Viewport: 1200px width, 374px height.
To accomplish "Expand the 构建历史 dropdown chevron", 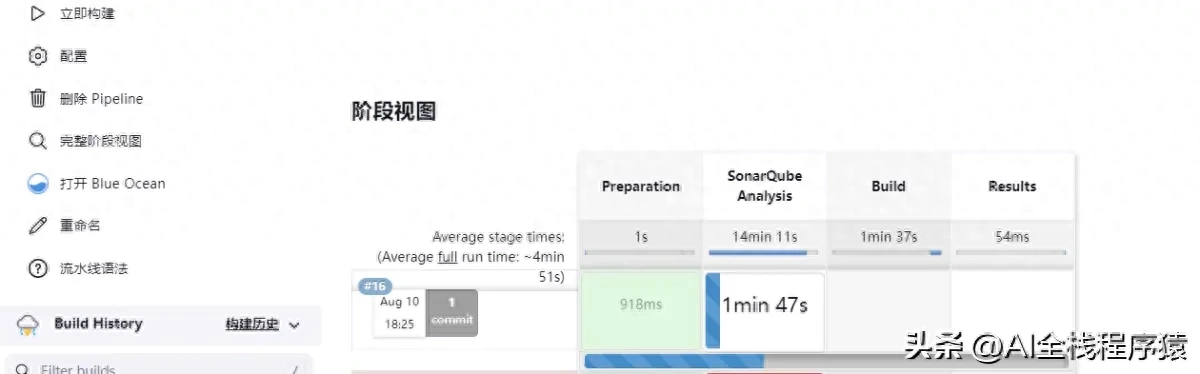I will tap(294, 325).
